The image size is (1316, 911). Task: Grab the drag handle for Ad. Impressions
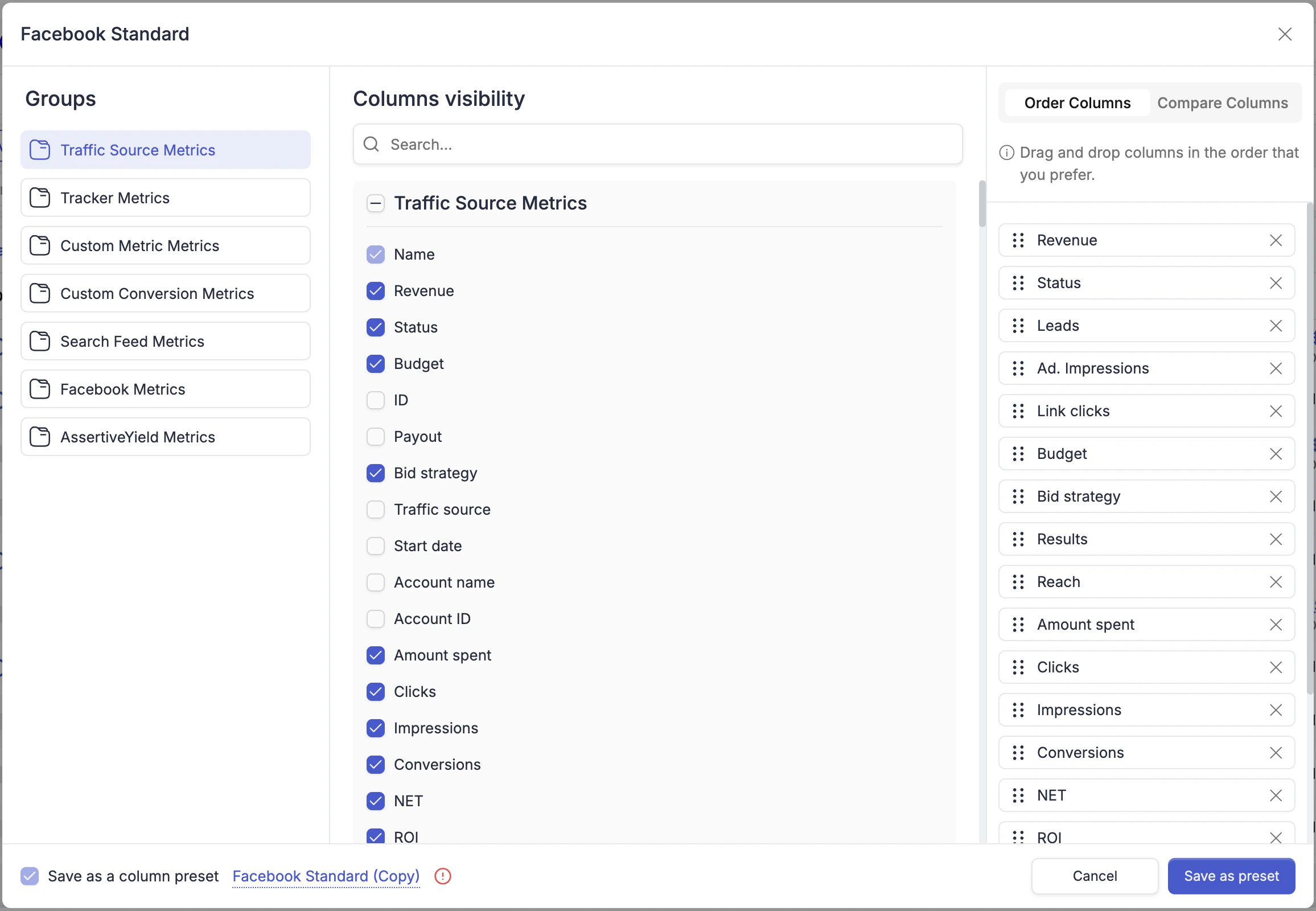(1018, 369)
